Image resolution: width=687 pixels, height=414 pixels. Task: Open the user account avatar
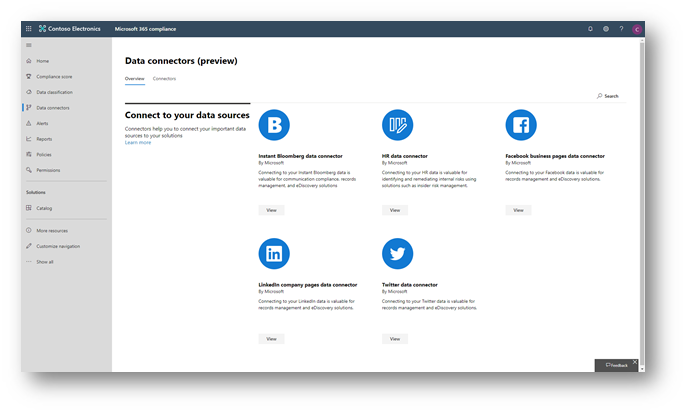(x=637, y=29)
